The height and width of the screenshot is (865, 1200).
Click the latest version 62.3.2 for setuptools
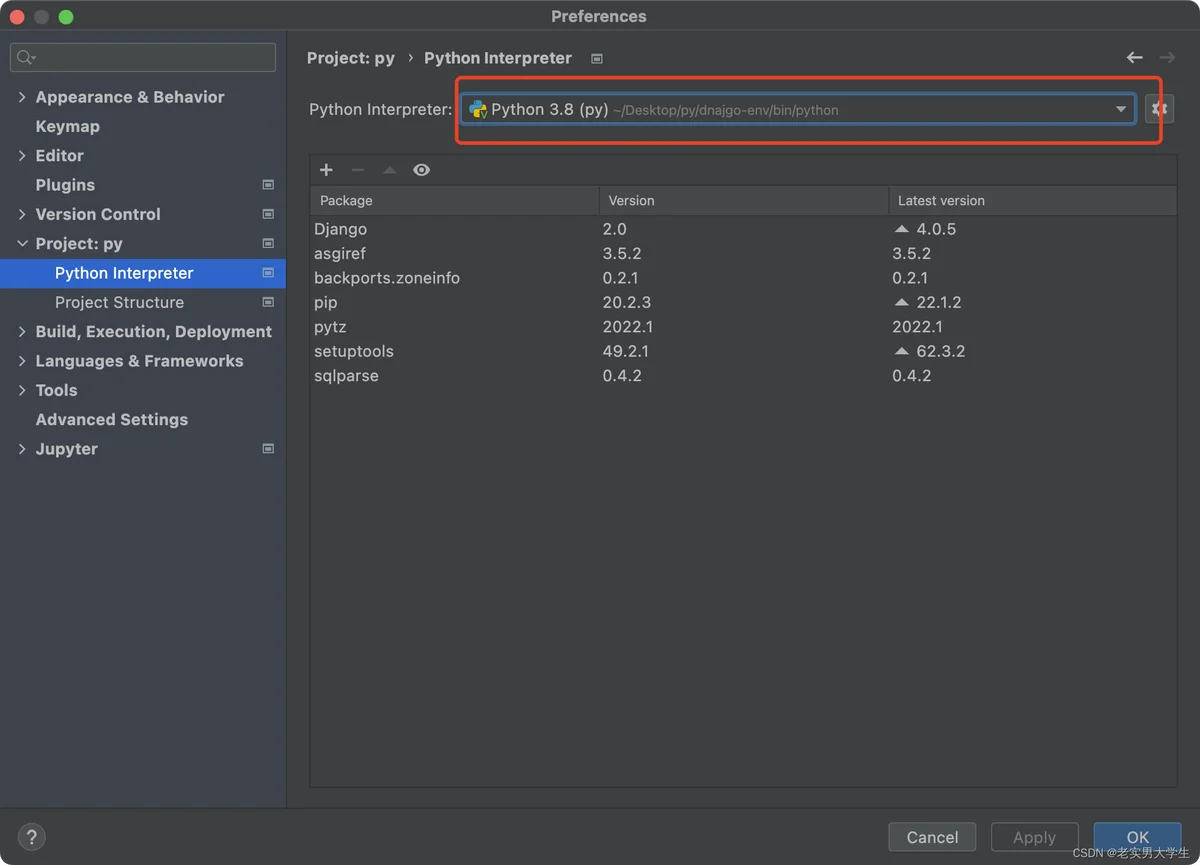pyautogui.click(x=941, y=351)
